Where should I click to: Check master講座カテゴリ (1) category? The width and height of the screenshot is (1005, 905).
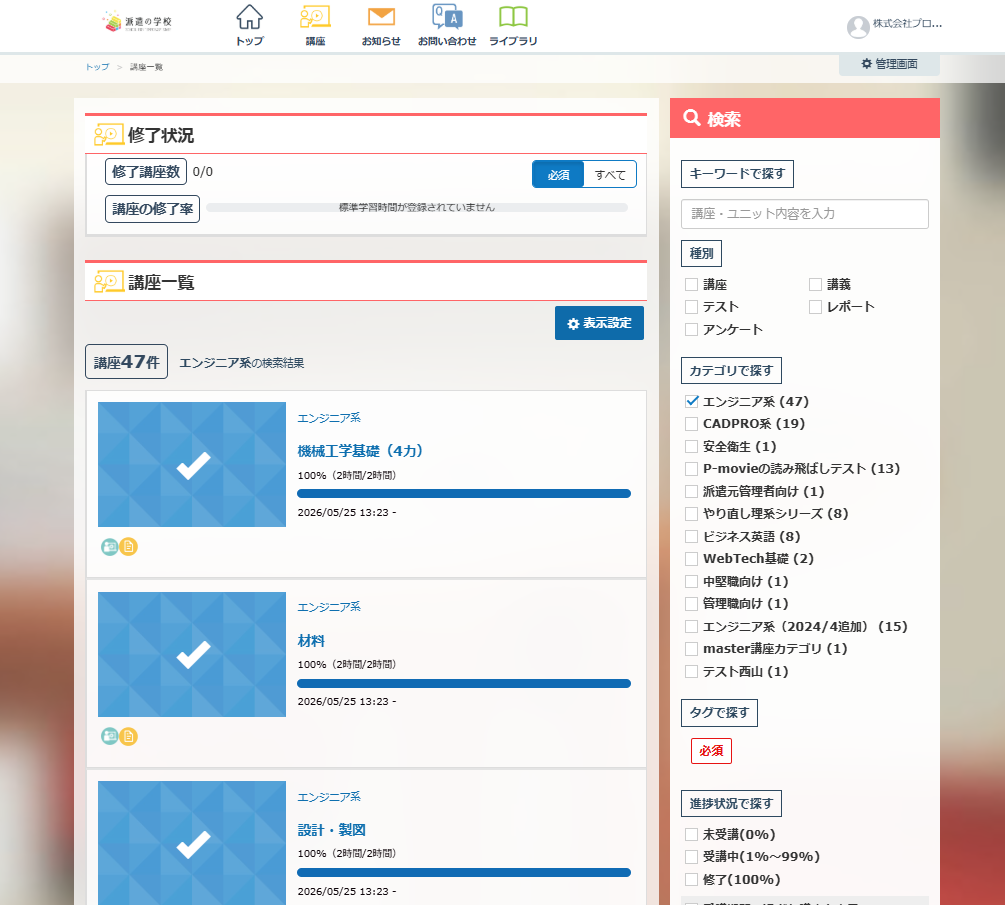pos(691,649)
